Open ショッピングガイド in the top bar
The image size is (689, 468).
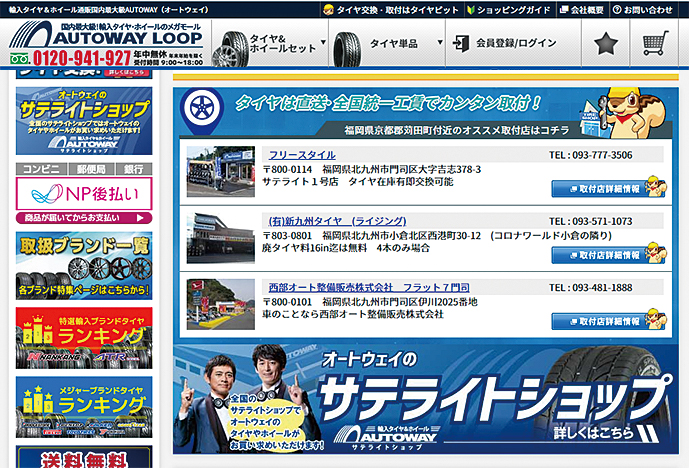[x=508, y=10]
